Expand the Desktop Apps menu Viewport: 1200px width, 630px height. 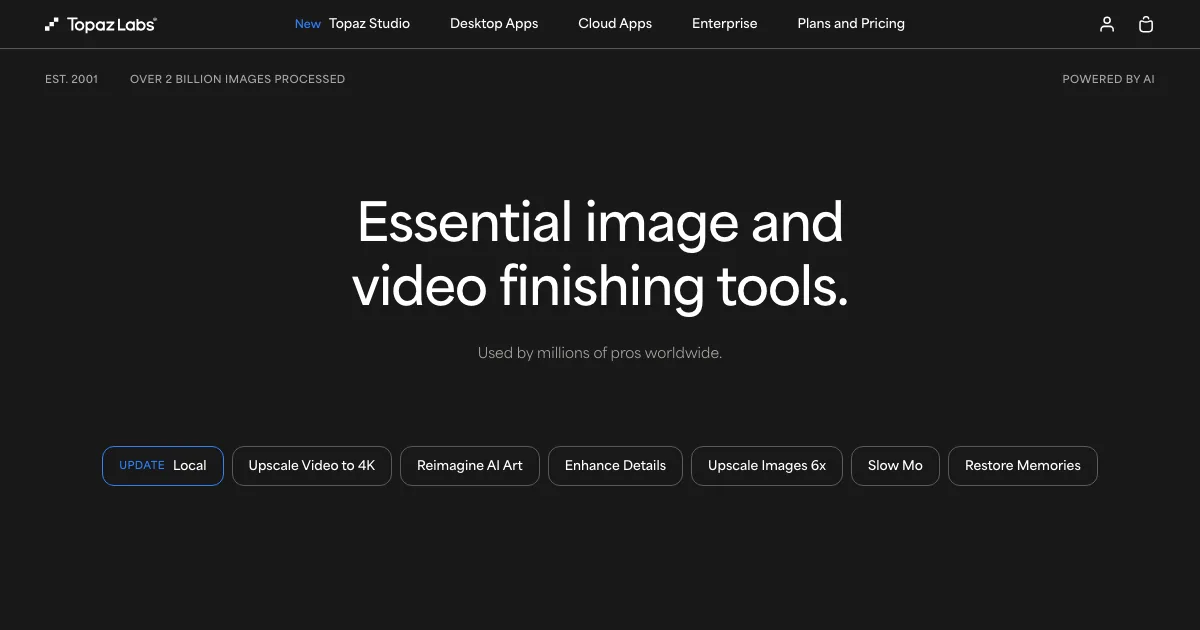click(x=494, y=24)
